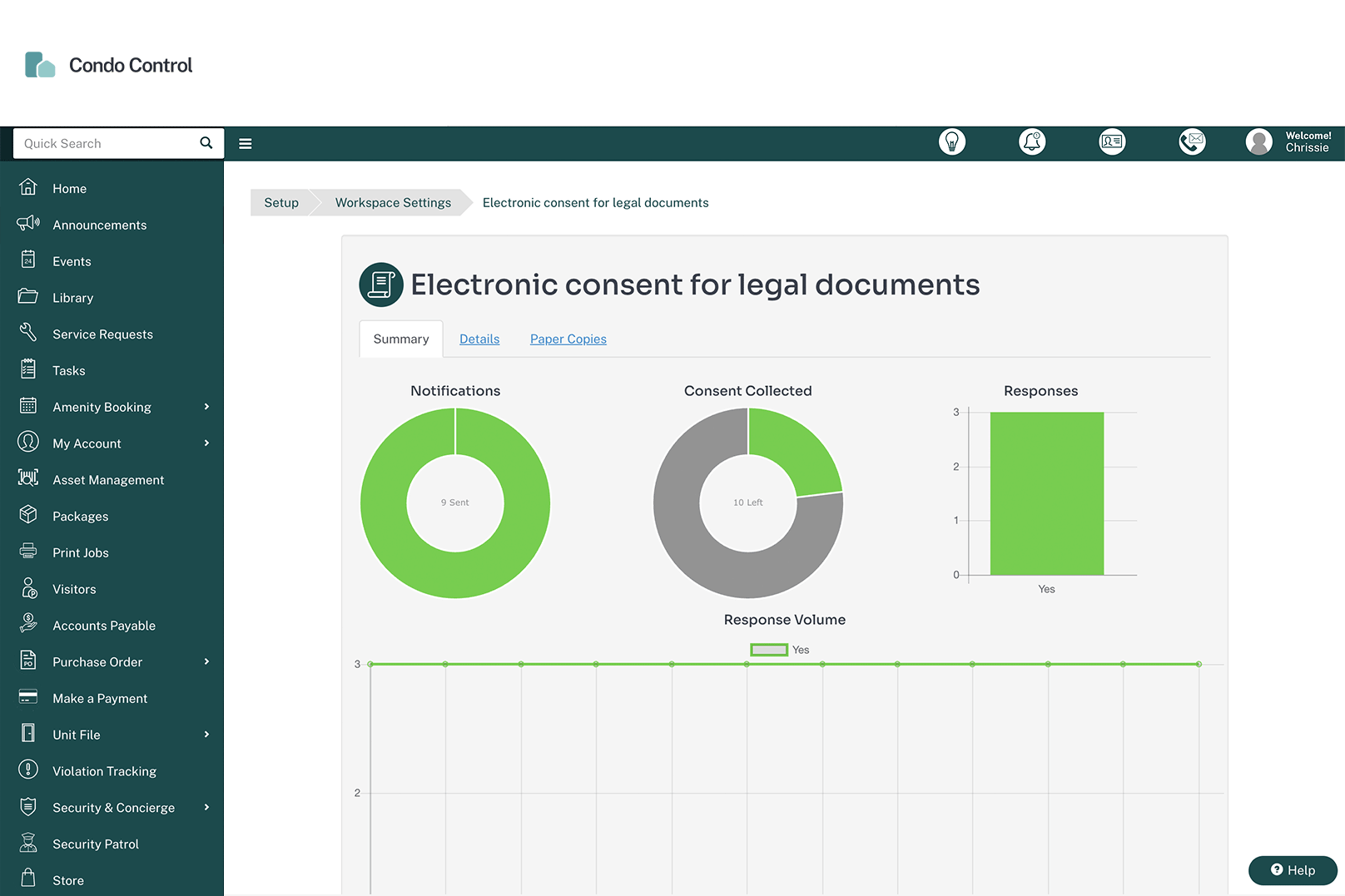1345x896 pixels.
Task: Switch to the Details tab
Action: 479,339
